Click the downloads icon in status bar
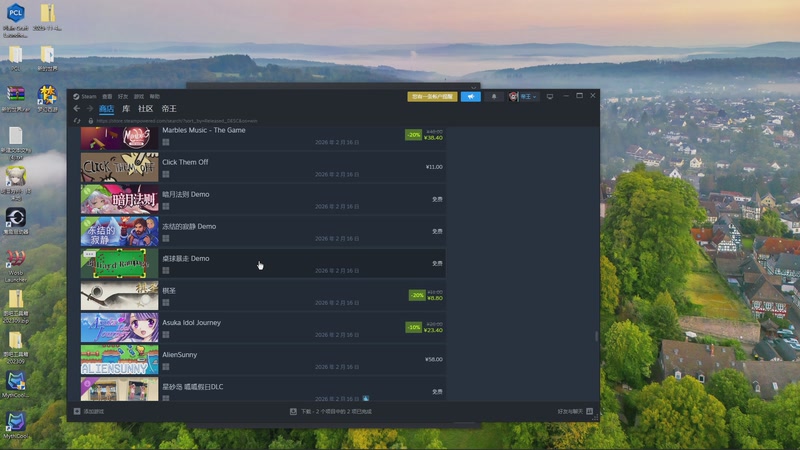This screenshot has width=800, height=450. [x=293, y=412]
